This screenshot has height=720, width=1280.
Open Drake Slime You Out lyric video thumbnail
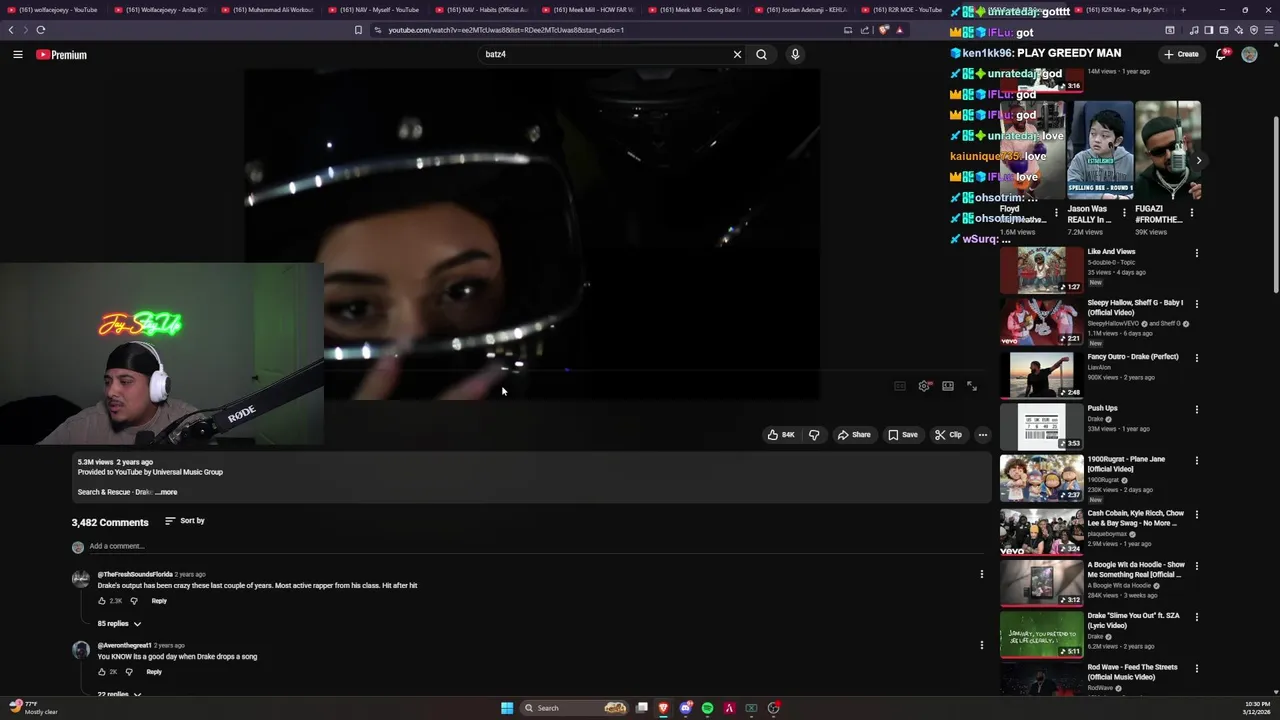(x=1041, y=634)
